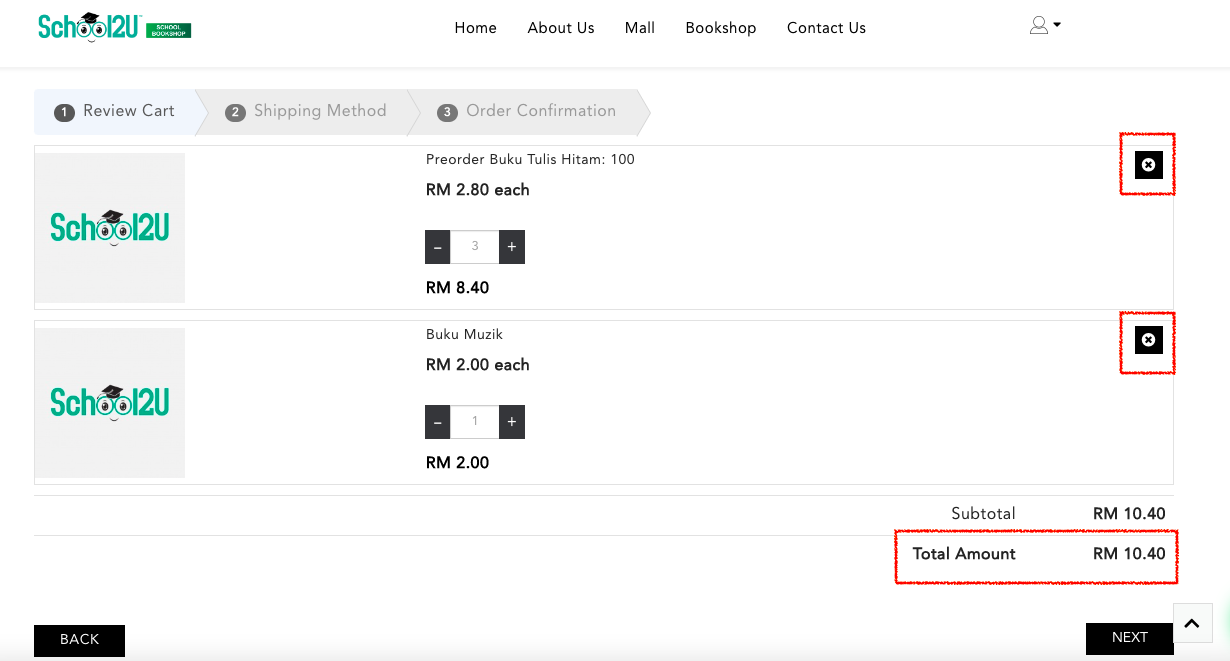Click the scroll-to-top arrow button
This screenshot has width=1230, height=661.
[1192, 623]
